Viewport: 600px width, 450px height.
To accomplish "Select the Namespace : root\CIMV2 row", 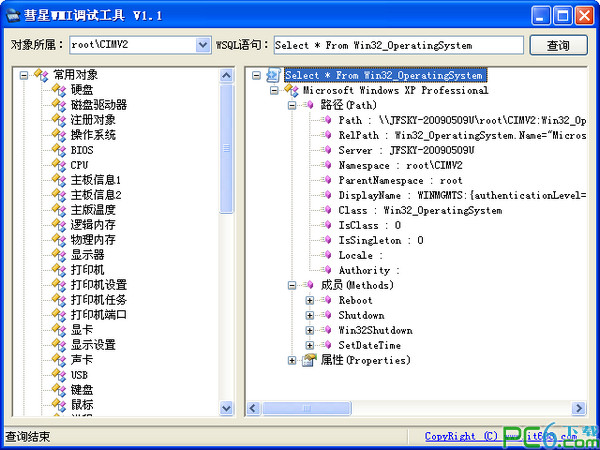I will [400, 165].
